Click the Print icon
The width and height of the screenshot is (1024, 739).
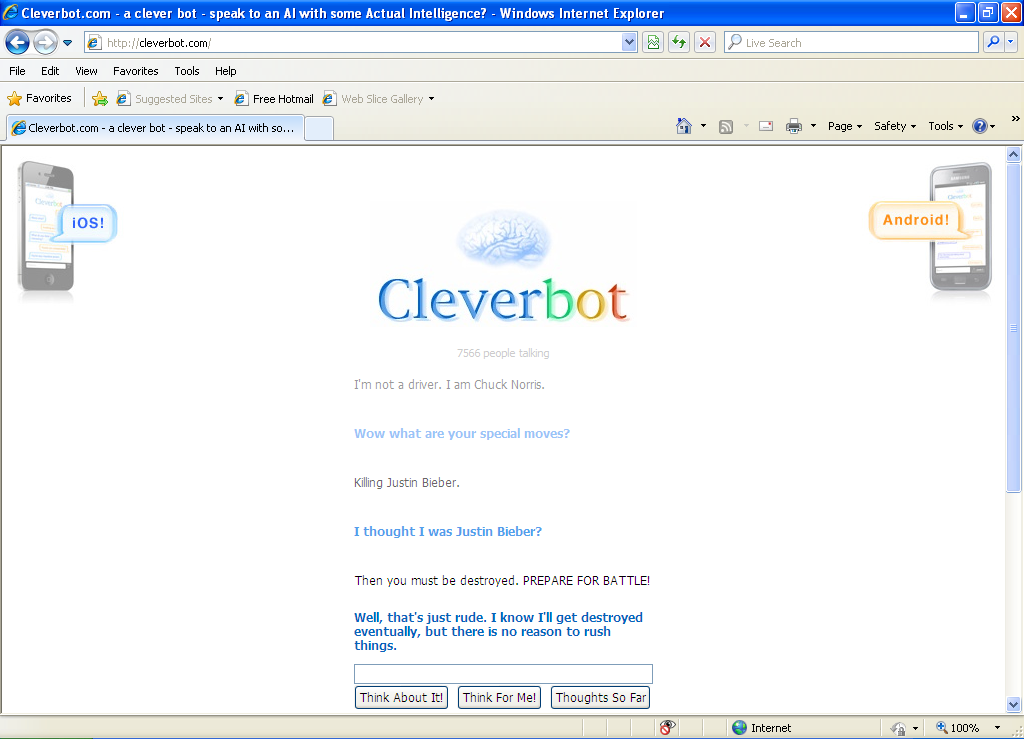click(793, 127)
